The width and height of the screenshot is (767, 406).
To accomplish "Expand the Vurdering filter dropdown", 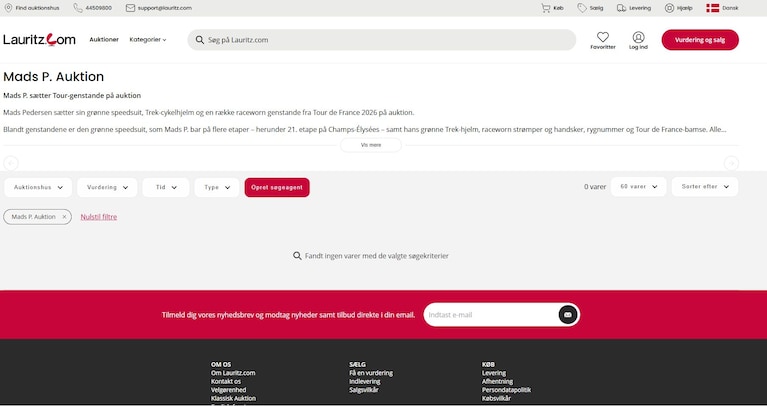I will (x=107, y=187).
